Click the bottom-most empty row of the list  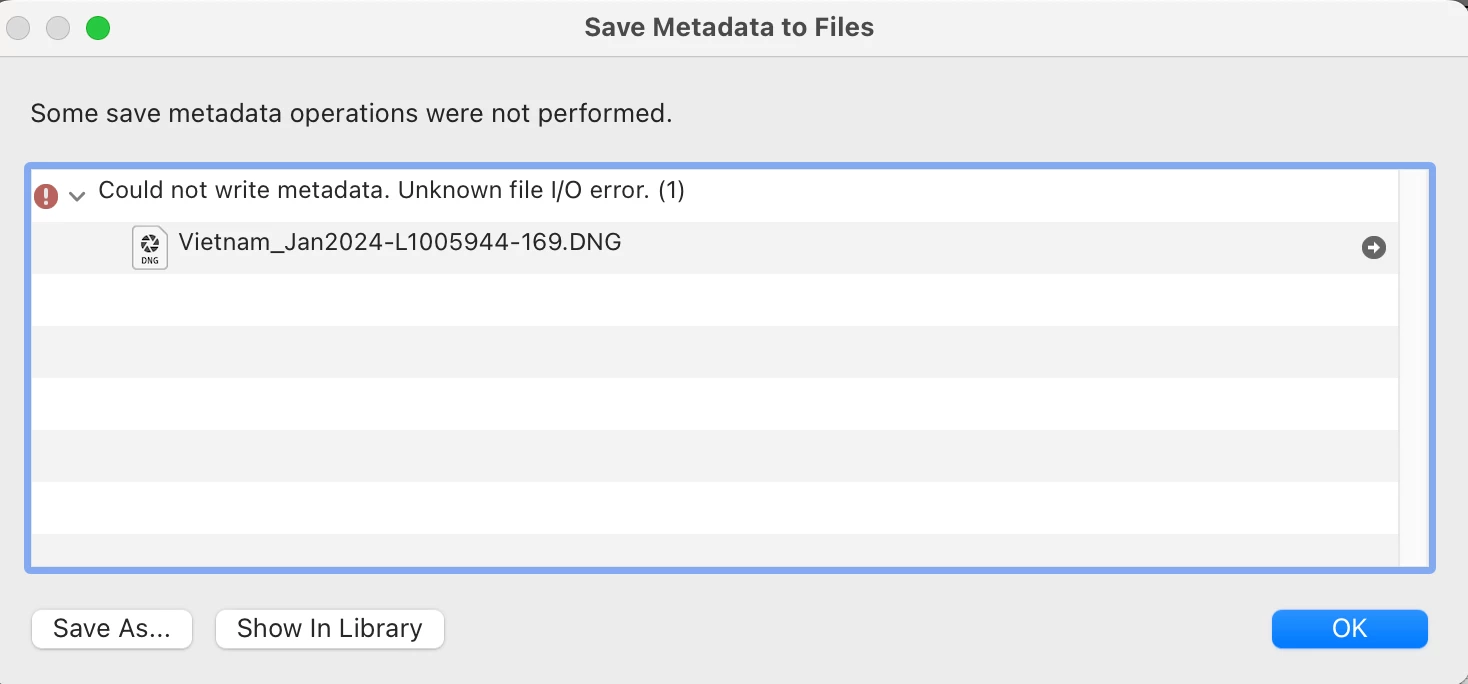point(700,550)
